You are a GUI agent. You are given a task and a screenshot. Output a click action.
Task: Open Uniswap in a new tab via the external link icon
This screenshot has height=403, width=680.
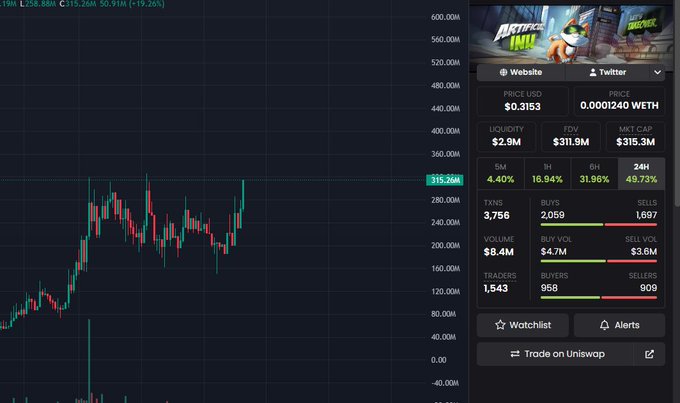[649, 354]
